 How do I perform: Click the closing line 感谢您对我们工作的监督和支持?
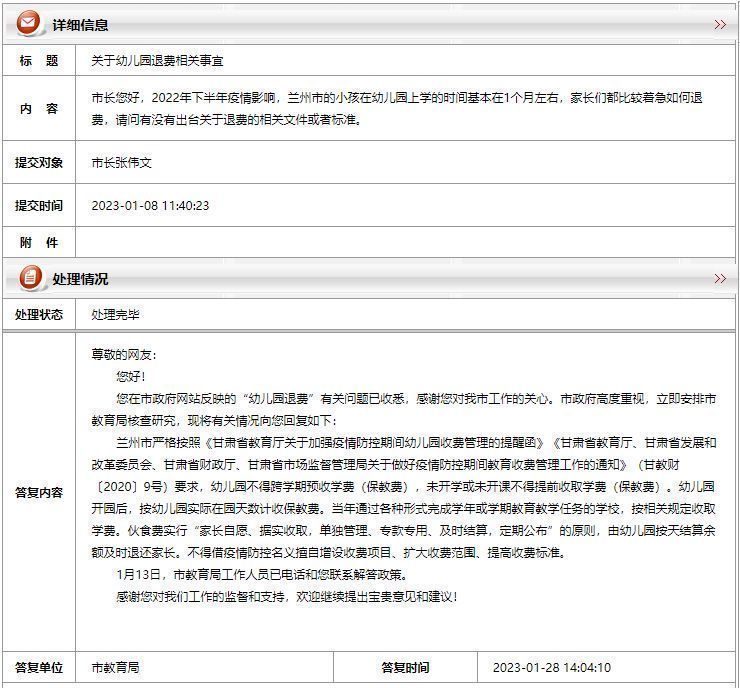click(x=287, y=596)
